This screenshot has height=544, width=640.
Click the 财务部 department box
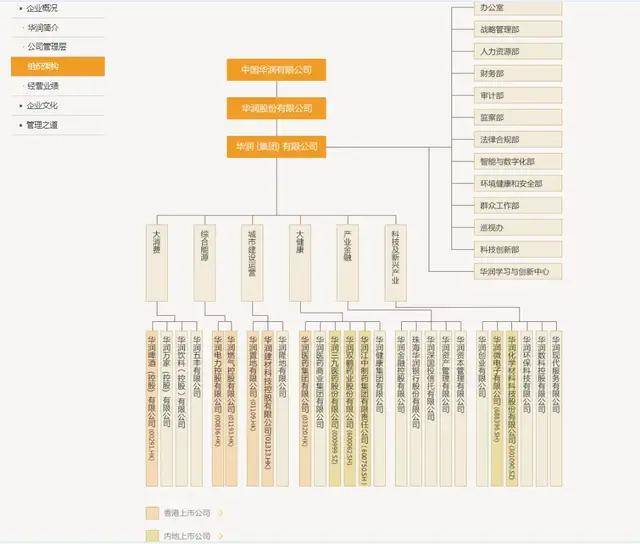[518, 73]
